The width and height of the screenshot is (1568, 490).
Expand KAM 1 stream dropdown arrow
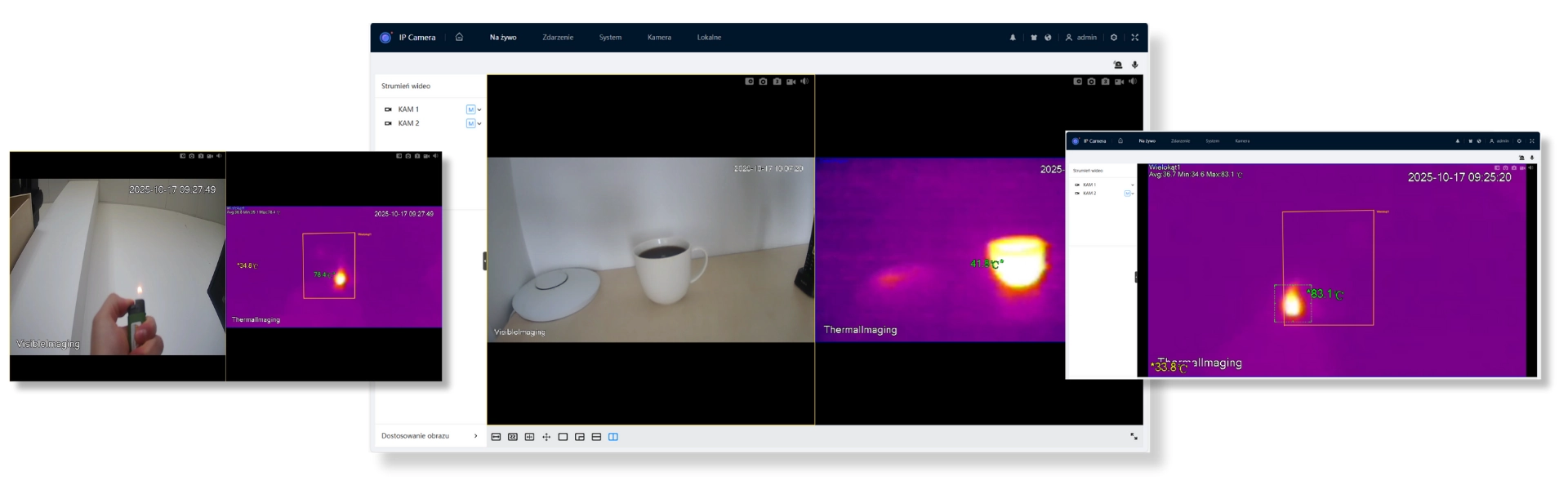coord(479,109)
